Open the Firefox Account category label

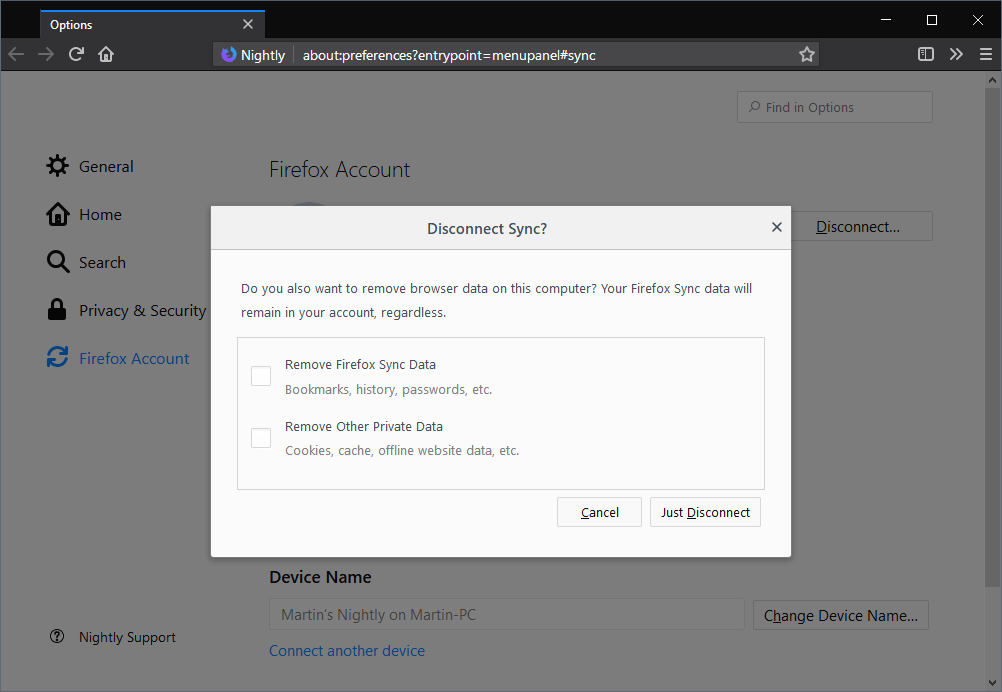[134, 358]
